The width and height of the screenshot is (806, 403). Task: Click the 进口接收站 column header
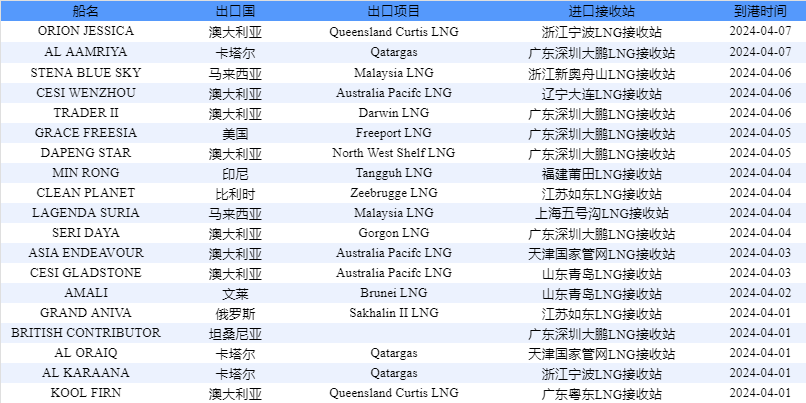pyautogui.click(x=601, y=11)
